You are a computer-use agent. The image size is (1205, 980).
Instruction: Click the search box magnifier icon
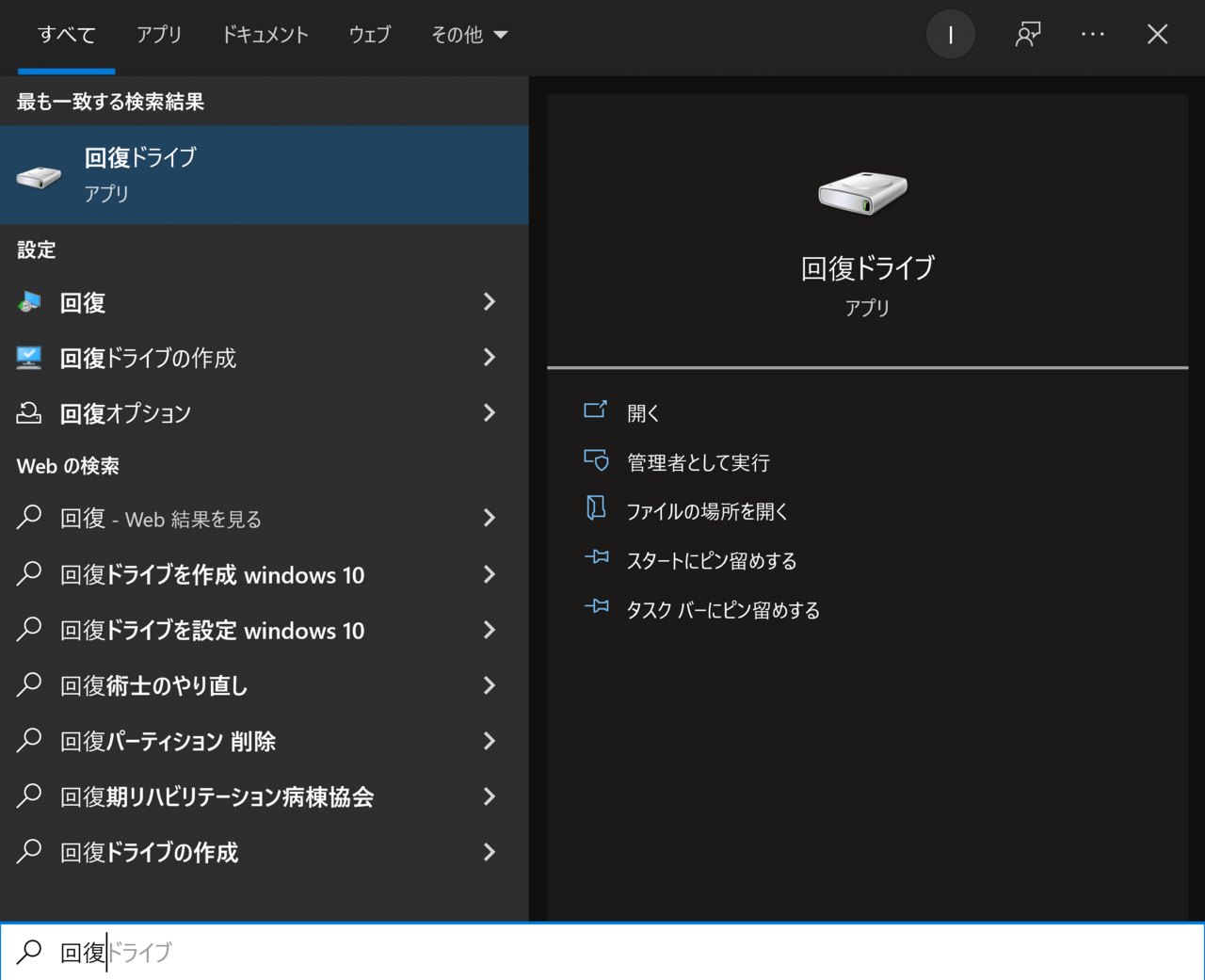(29, 951)
